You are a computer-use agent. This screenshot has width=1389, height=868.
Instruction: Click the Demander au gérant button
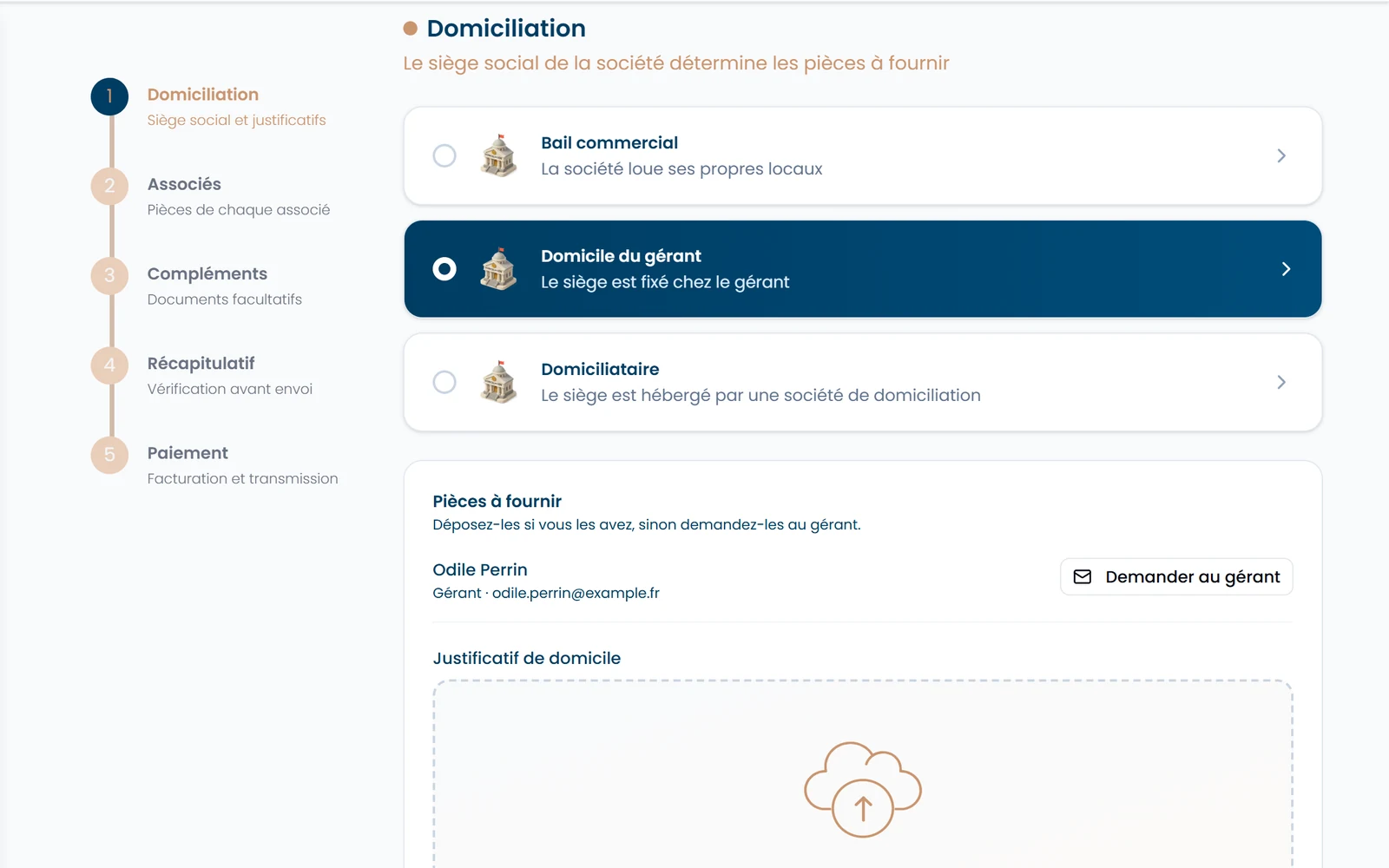point(1176,576)
